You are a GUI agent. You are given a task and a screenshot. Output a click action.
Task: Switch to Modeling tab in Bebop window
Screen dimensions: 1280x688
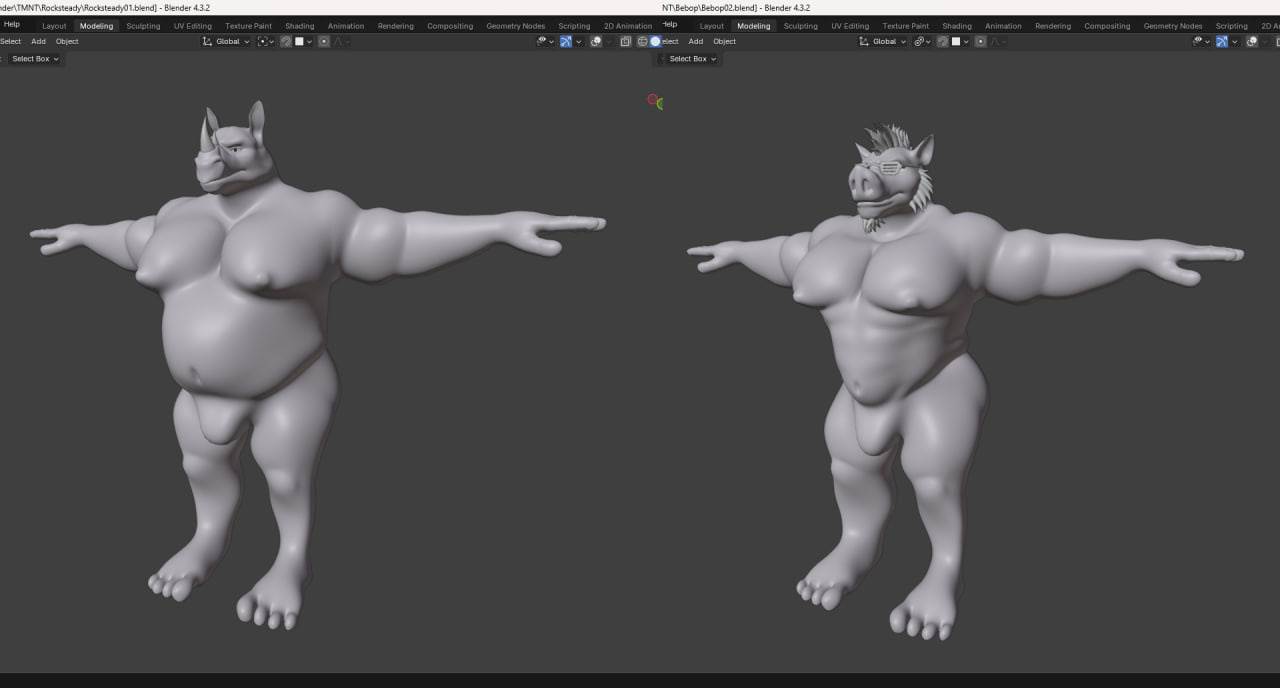[754, 26]
